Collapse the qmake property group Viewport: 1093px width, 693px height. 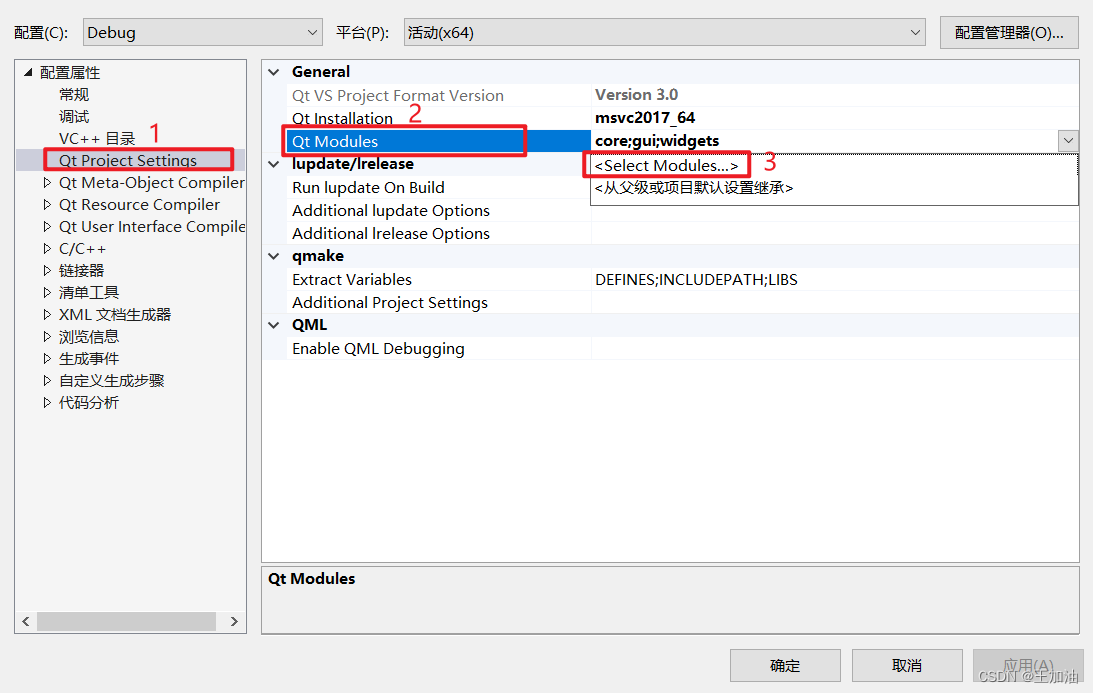274,256
